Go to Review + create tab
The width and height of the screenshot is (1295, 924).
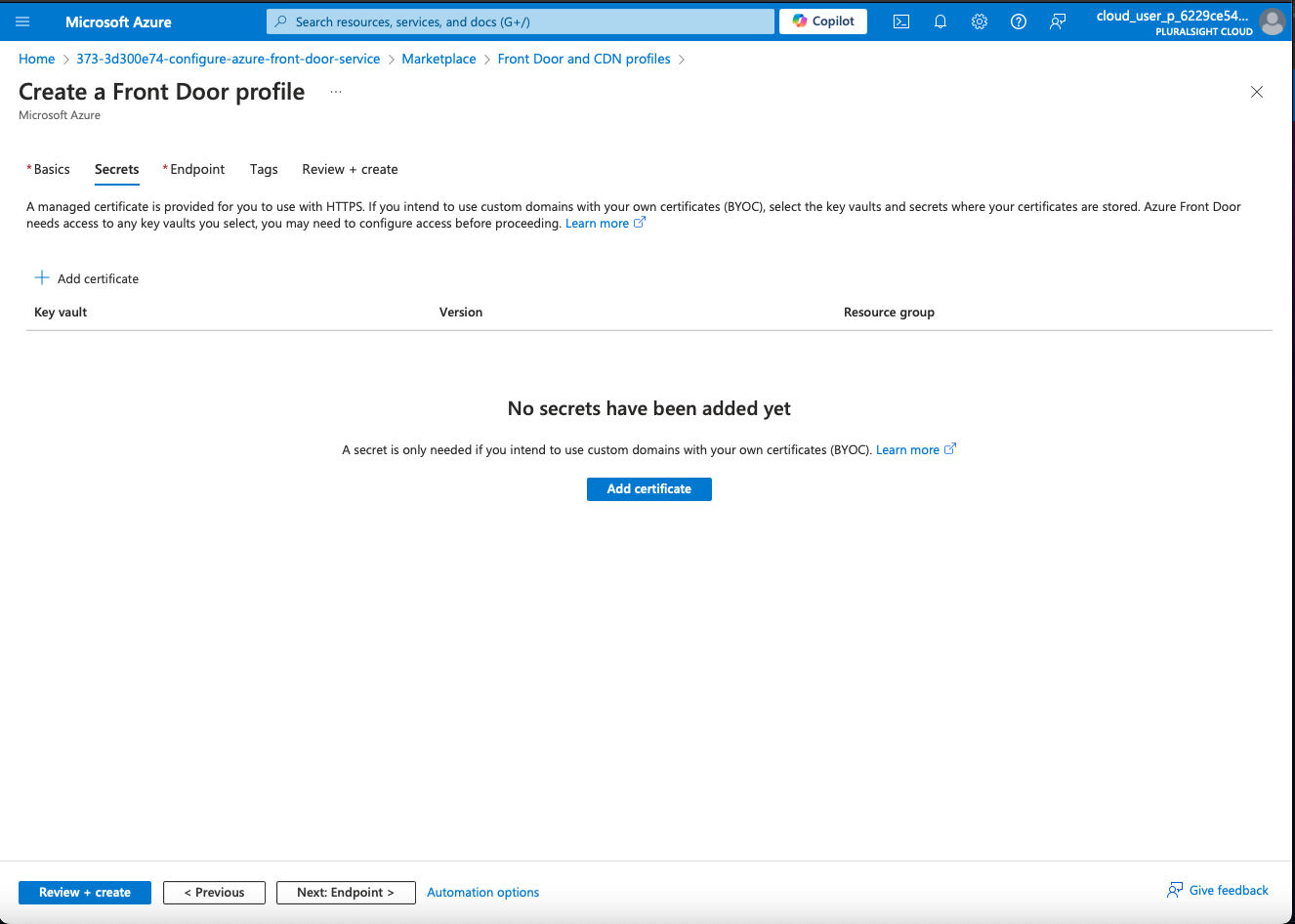coord(350,169)
